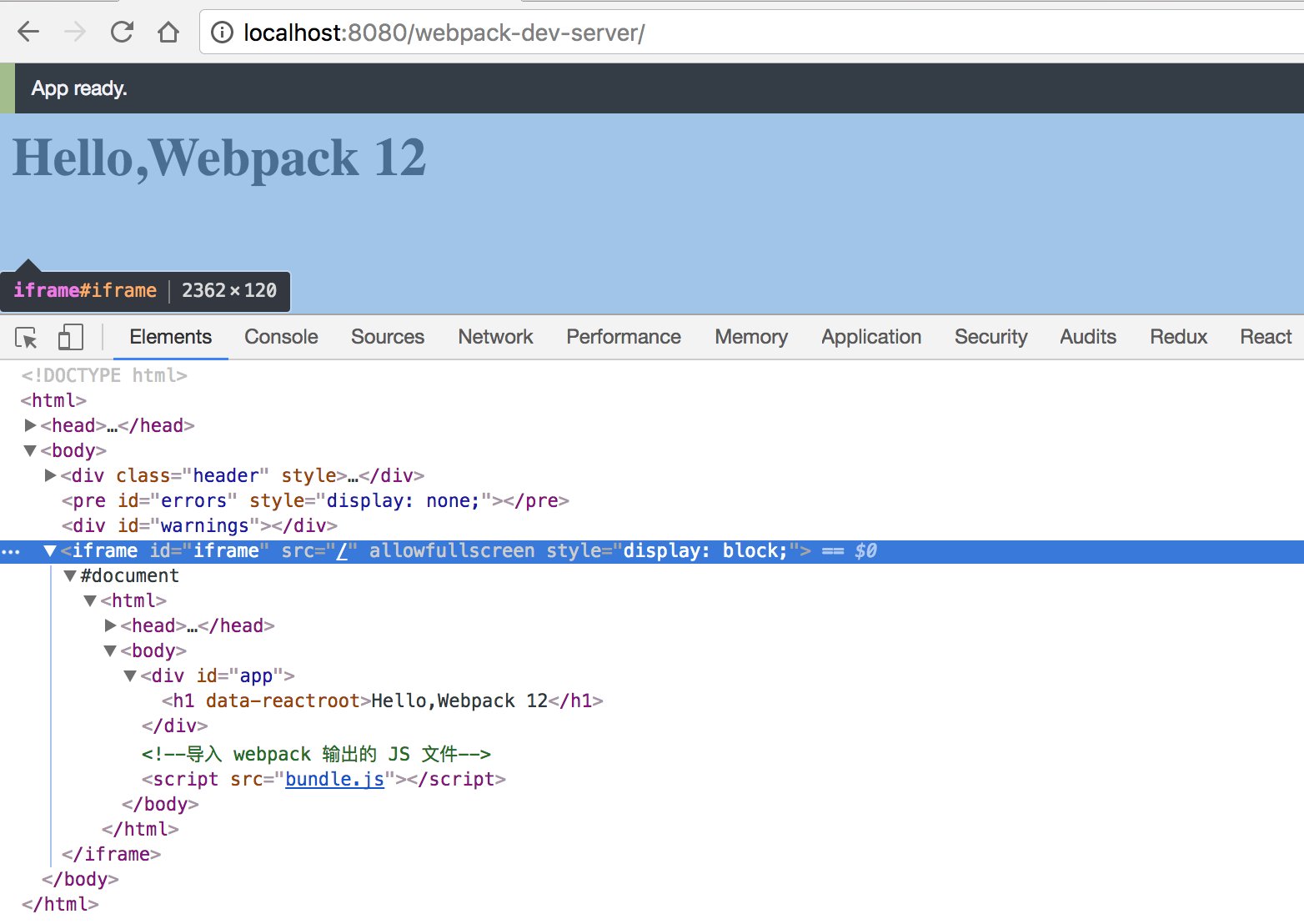Click the iframe src "/" link

tap(342, 551)
